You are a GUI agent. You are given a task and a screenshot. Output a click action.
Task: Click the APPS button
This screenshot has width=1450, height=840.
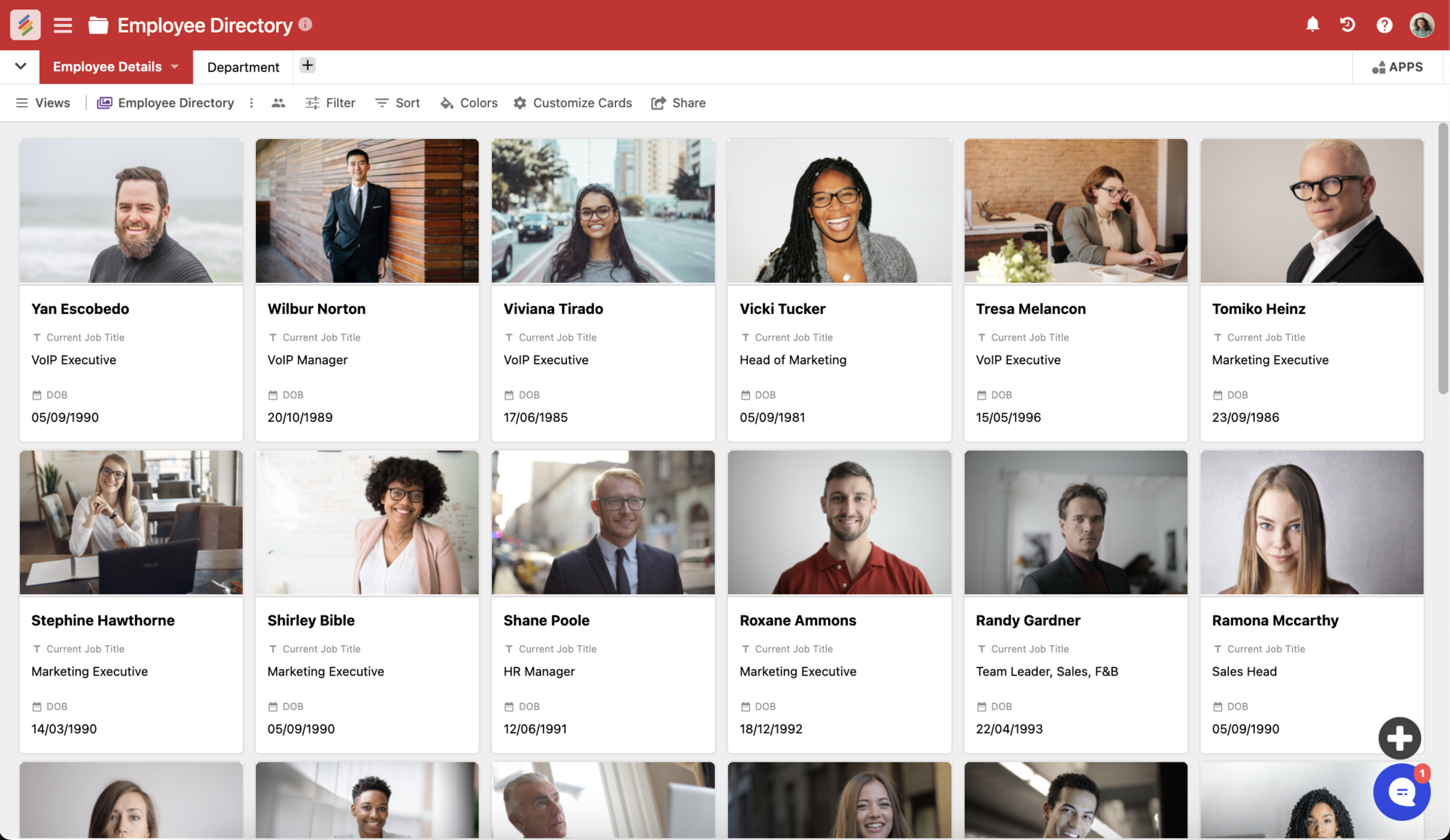point(1399,67)
